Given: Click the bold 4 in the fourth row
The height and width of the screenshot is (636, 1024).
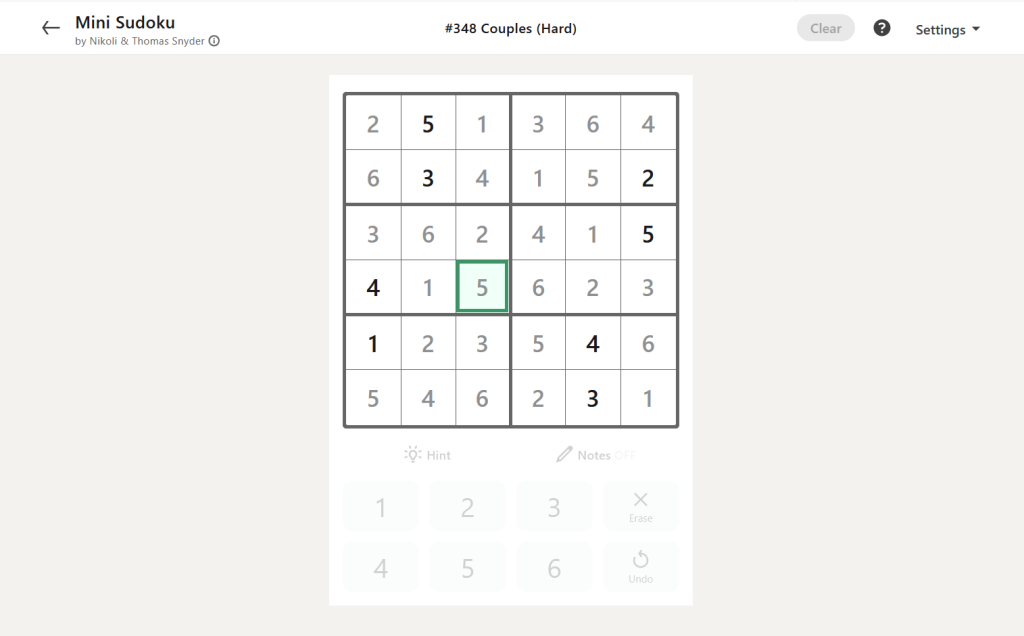Looking at the screenshot, I should [x=373, y=287].
